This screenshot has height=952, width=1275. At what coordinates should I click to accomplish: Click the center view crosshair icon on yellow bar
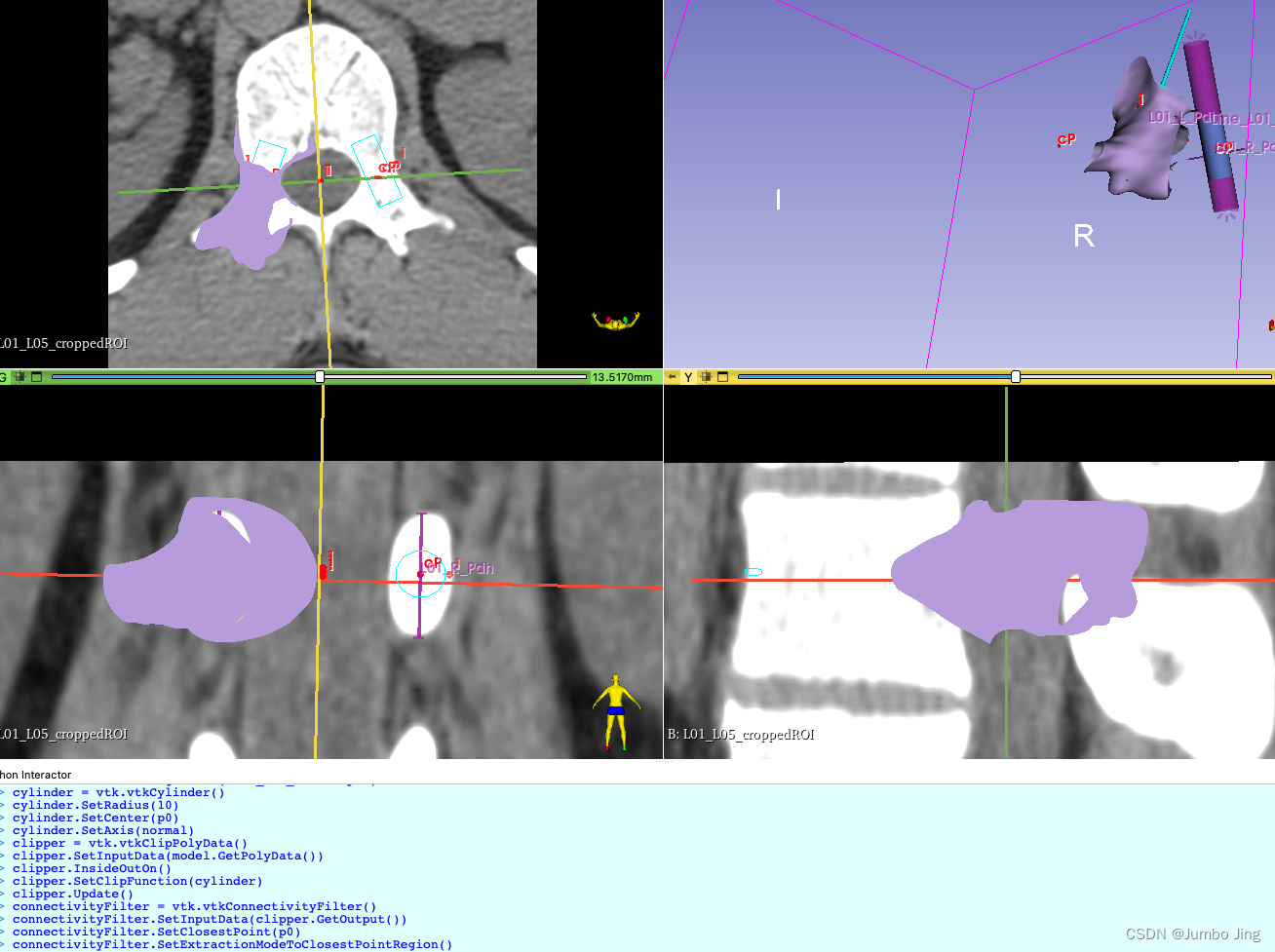706,377
